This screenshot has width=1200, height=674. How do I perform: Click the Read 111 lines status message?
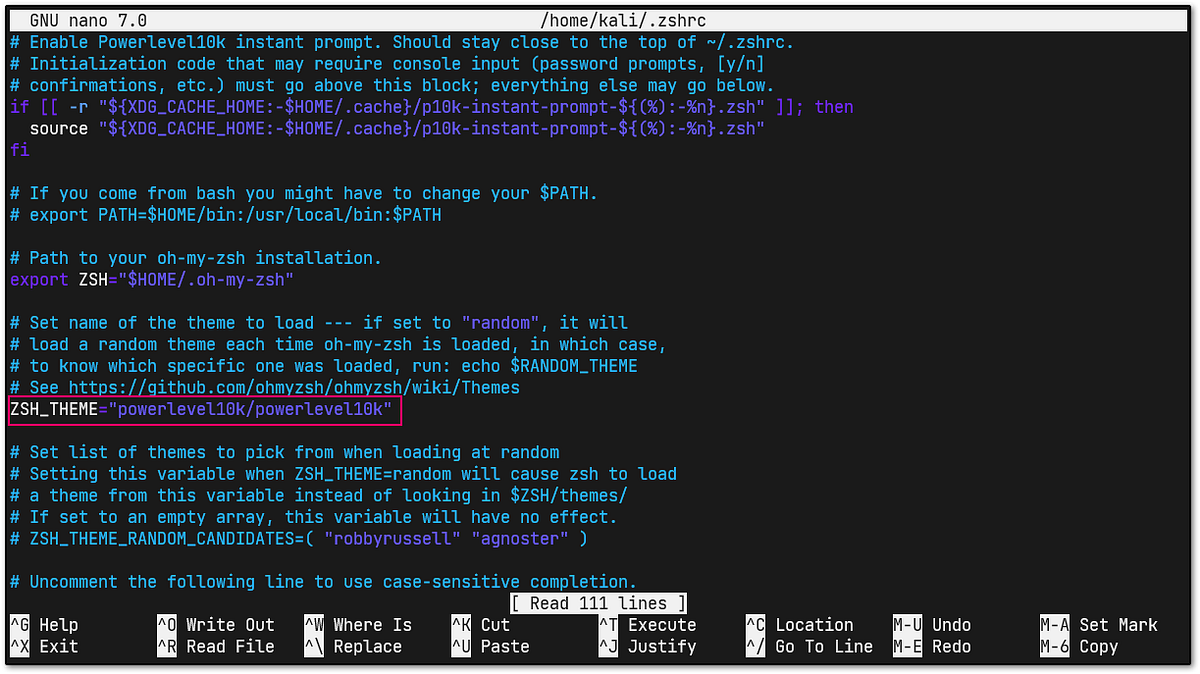[597, 603]
